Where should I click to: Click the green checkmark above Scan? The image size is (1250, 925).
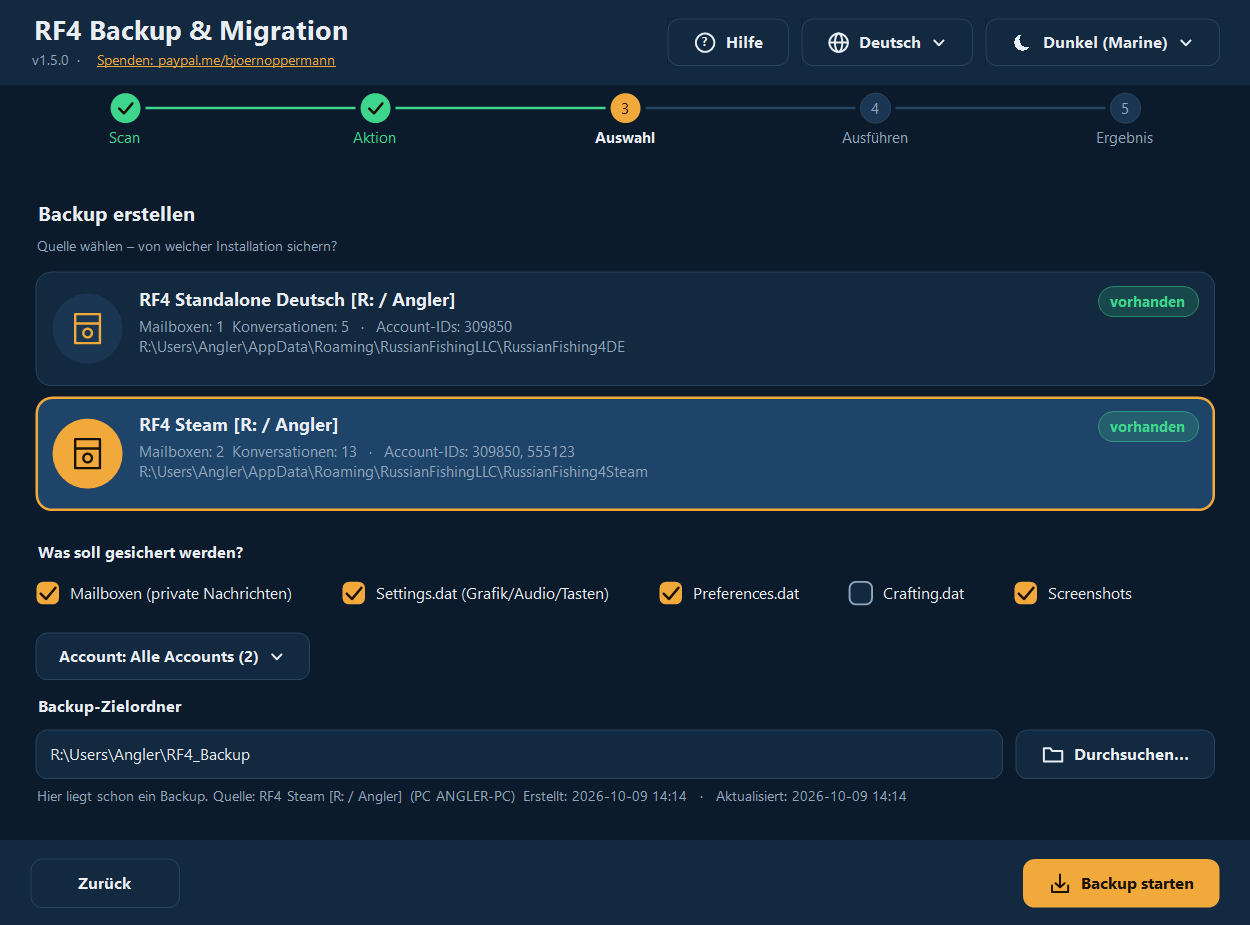click(125, 108)
